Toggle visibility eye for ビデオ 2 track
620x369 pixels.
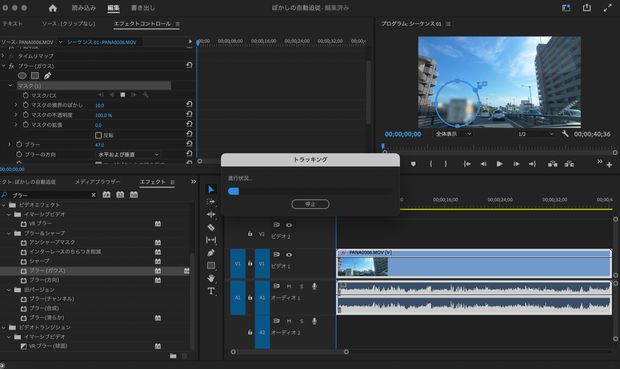[x=289, y=225]
